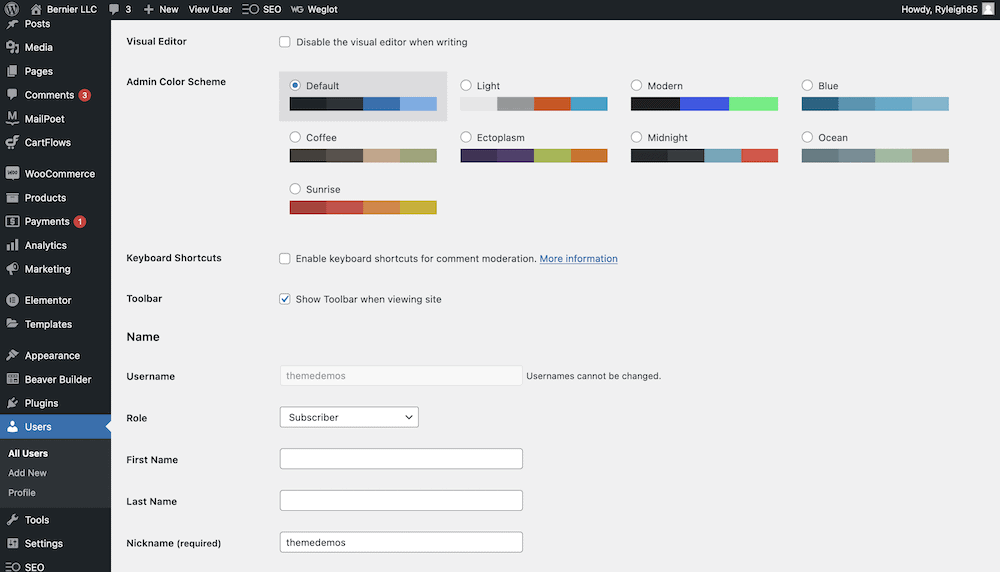Open Add New under Users

click(27, 473)
